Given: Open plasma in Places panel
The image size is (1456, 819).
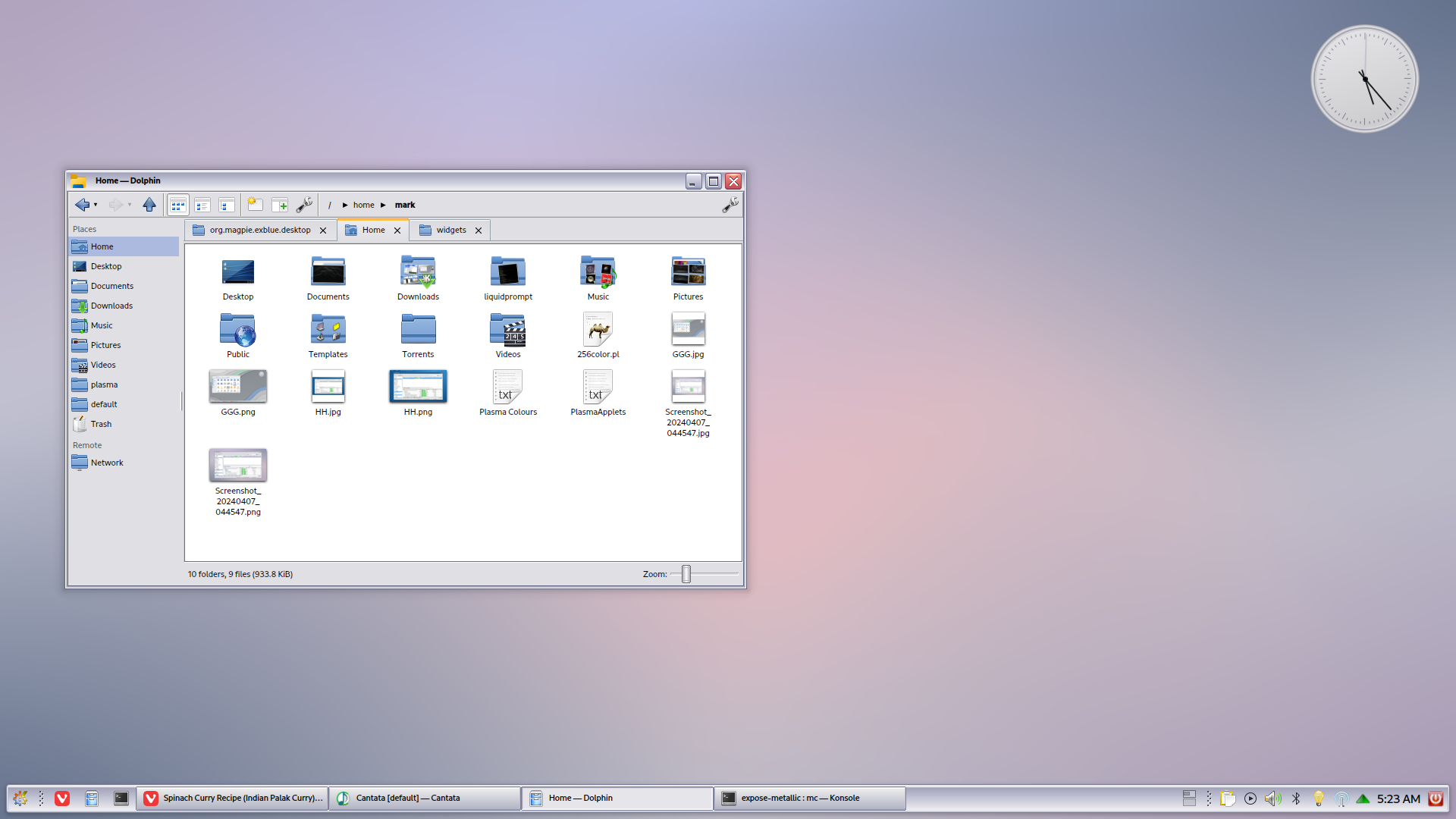Looking at the screenshot, I should [124, 384].
